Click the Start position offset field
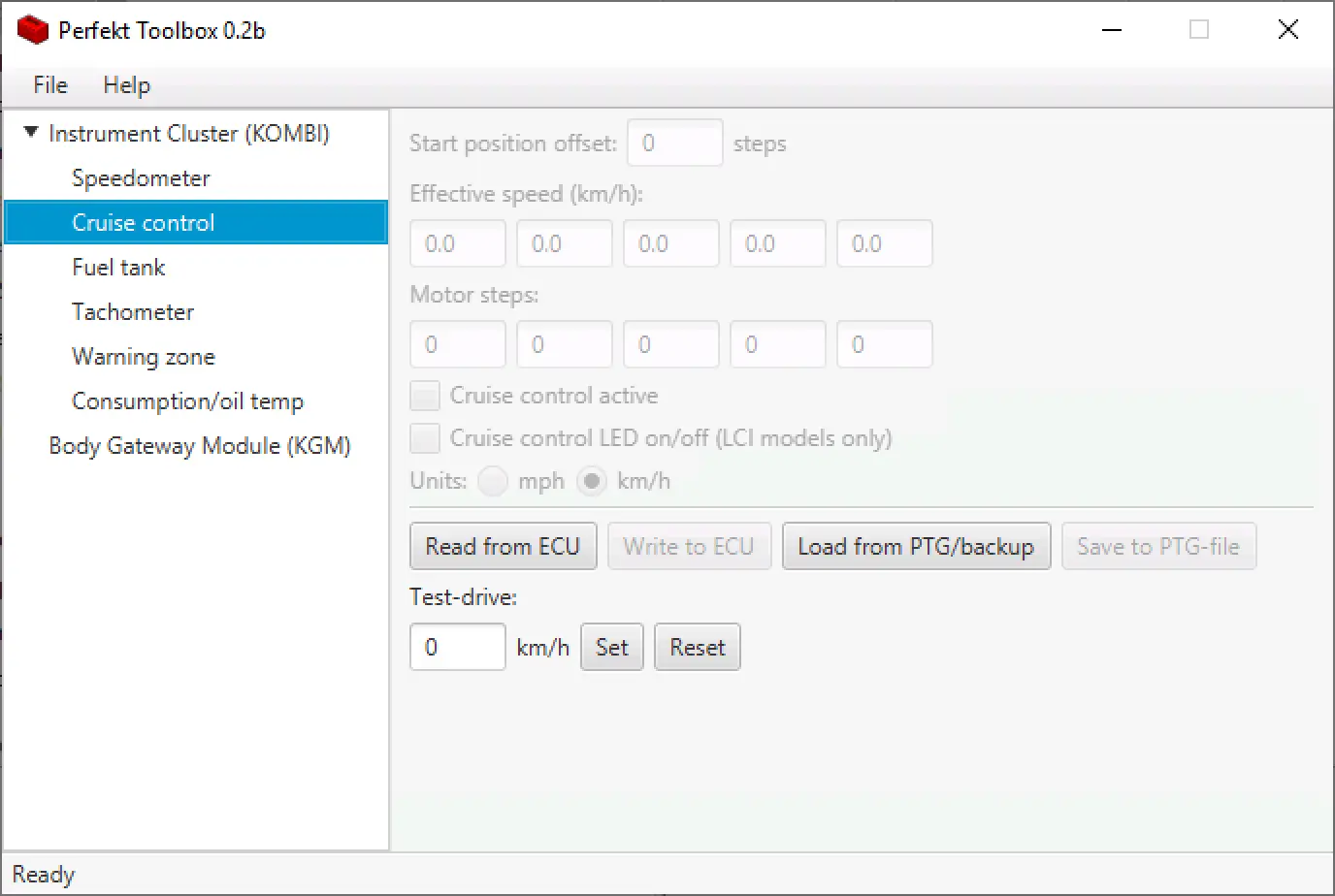Screen dimensions: 1335x896 point(674,144)
